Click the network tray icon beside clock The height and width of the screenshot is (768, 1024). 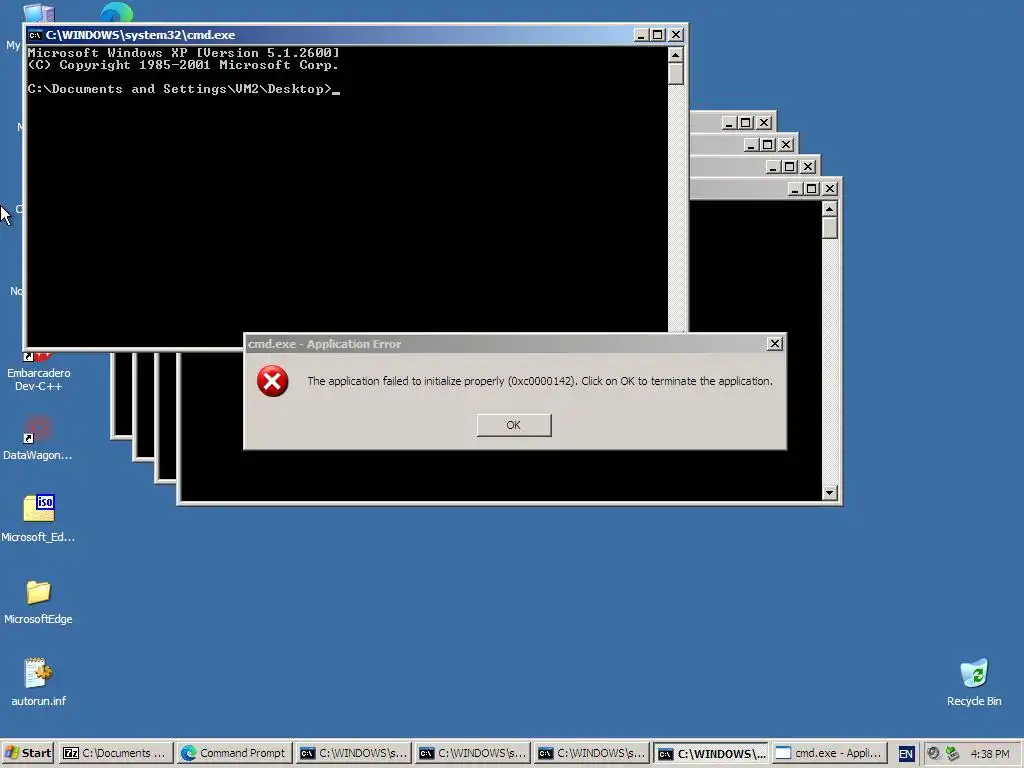(952, 754)
